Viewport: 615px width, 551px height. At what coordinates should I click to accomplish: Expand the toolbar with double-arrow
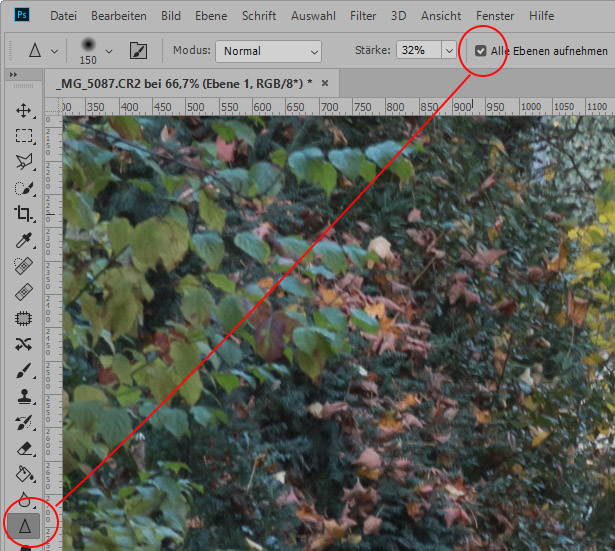pyautogui.click(x=14, y=76)
